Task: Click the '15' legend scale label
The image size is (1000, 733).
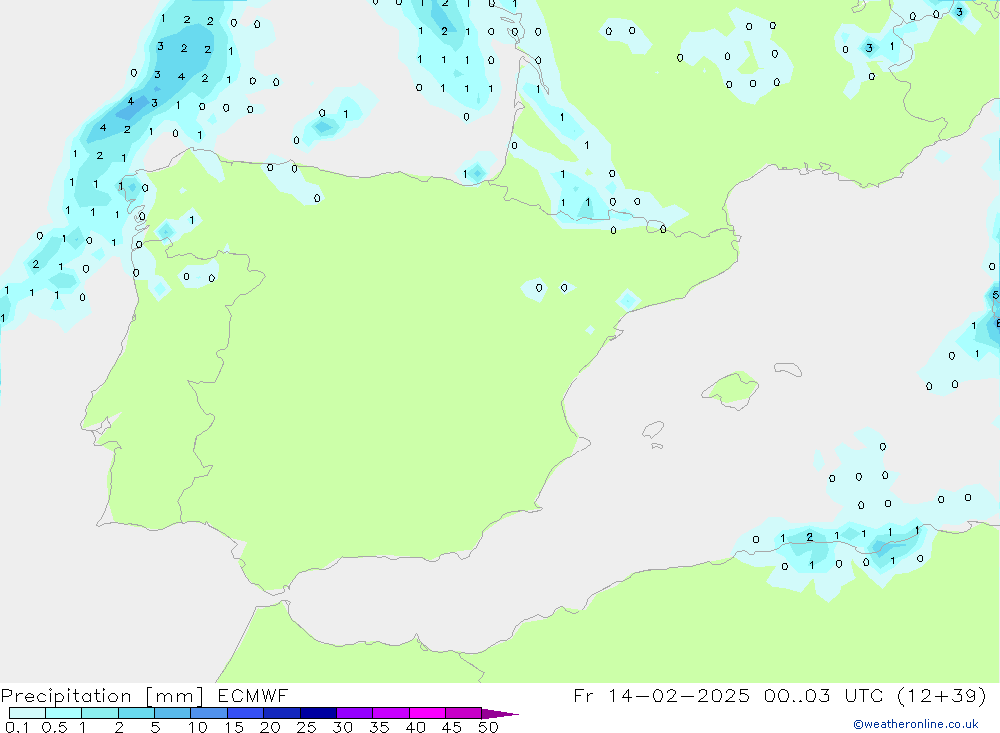Action: (x=234, y=727)
